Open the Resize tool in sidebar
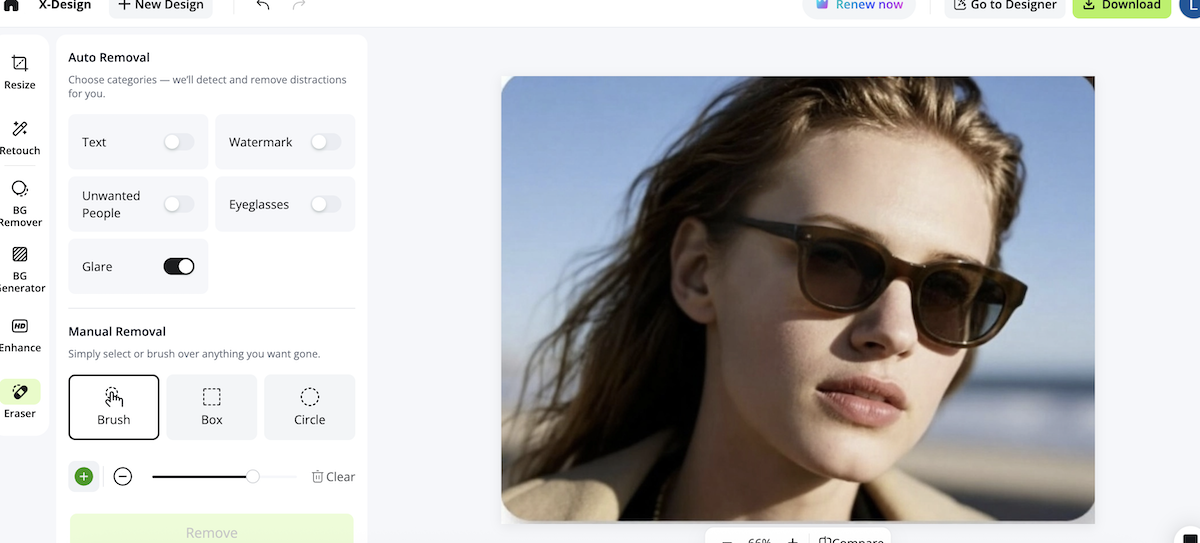Image resolution: width=1200 pixels, height=543 pixels. click(x=19, y=73)
